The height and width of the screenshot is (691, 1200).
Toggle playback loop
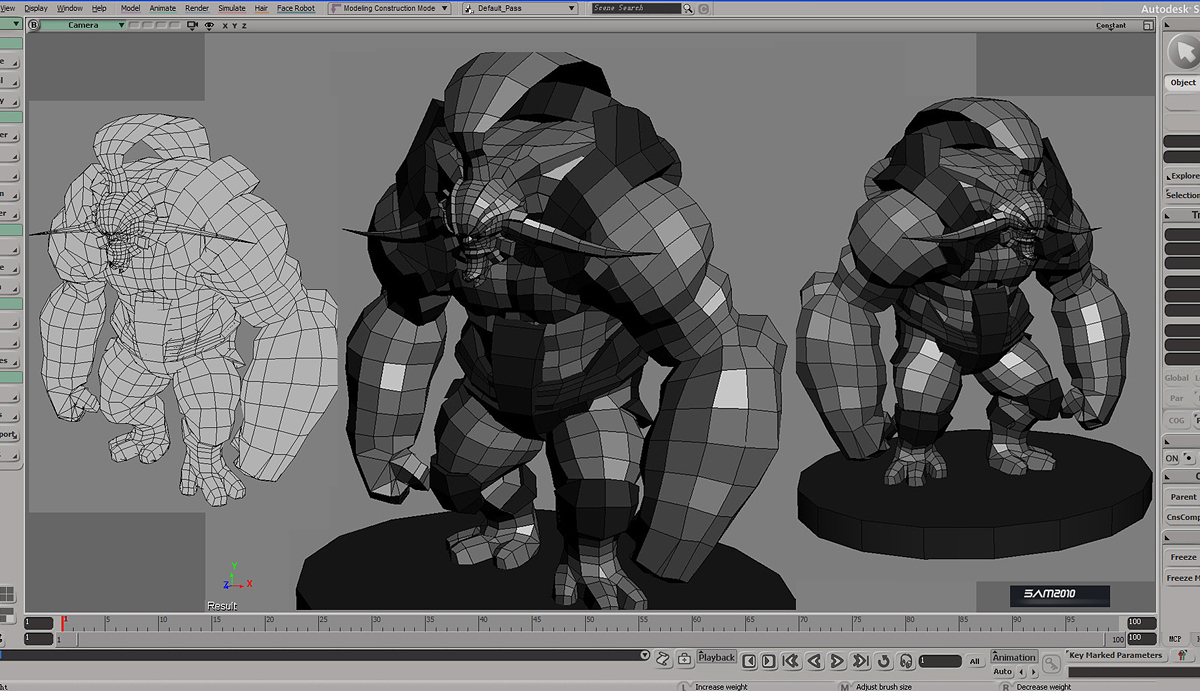883,661
